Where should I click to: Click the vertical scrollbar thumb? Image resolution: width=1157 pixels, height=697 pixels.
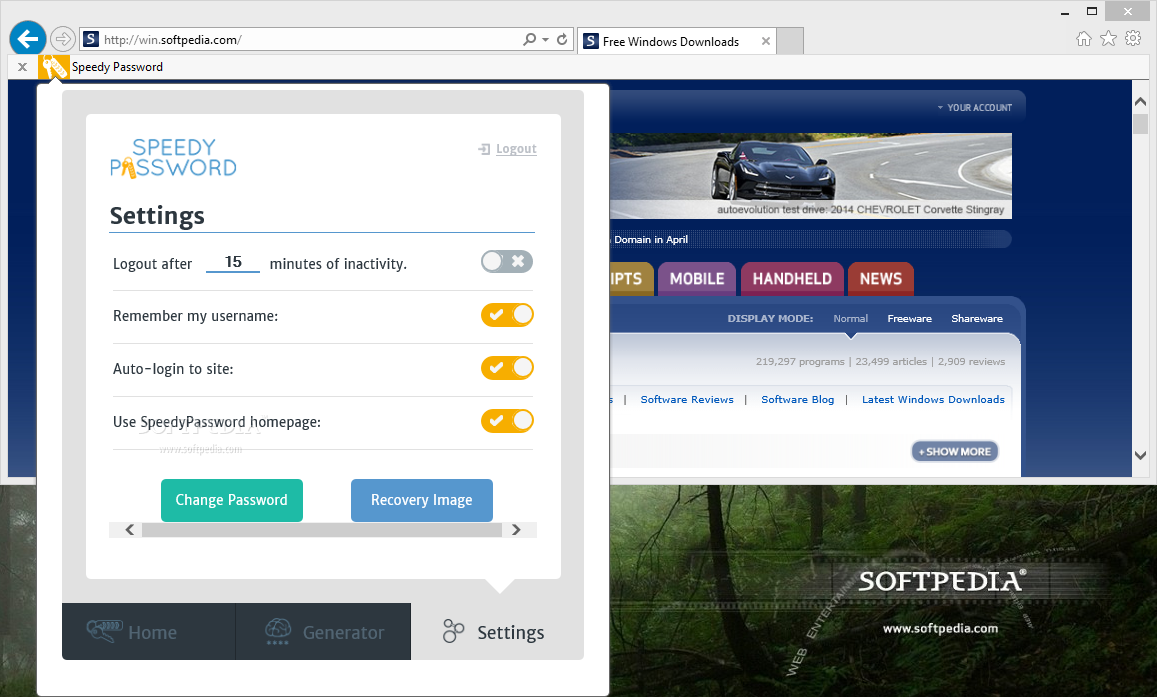pos(1140,123)
